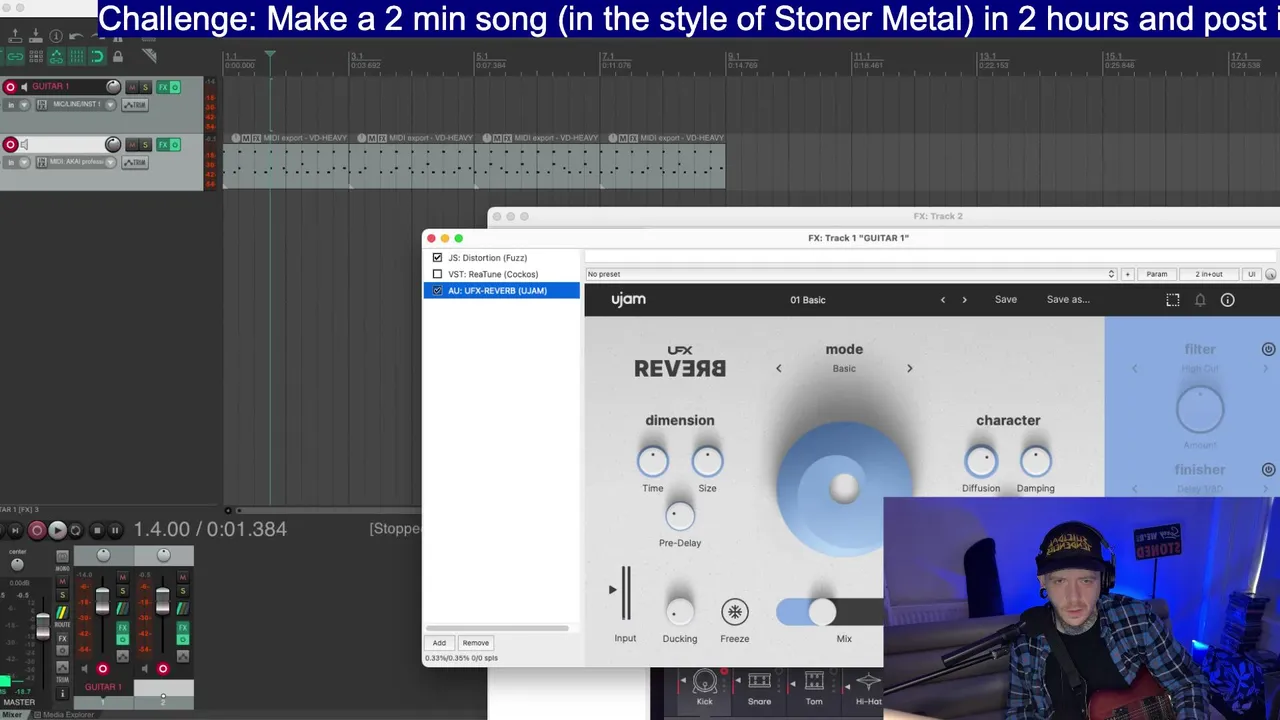Select next reverb mode arrow
Screen dimensions: 1280x720
click(909, 368)
